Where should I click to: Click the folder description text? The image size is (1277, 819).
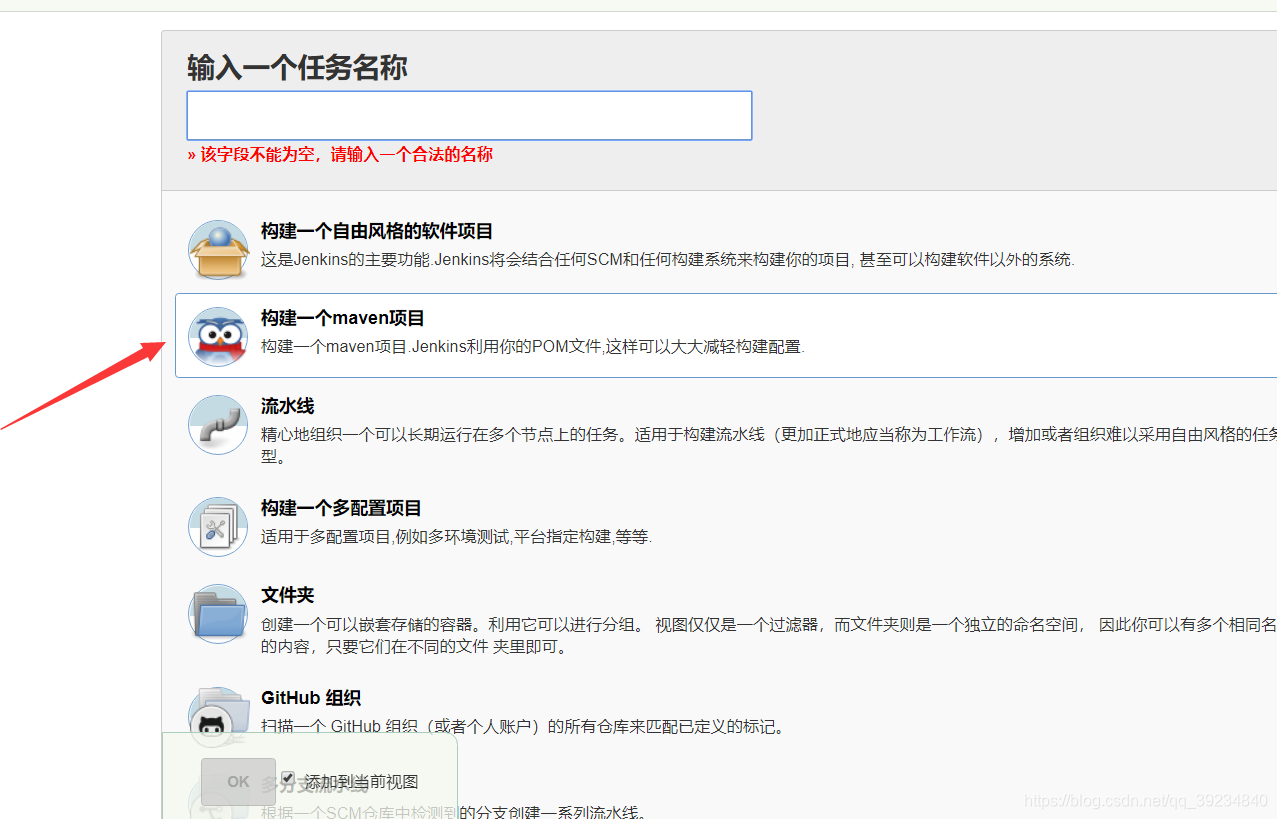(x=769, y=635)
